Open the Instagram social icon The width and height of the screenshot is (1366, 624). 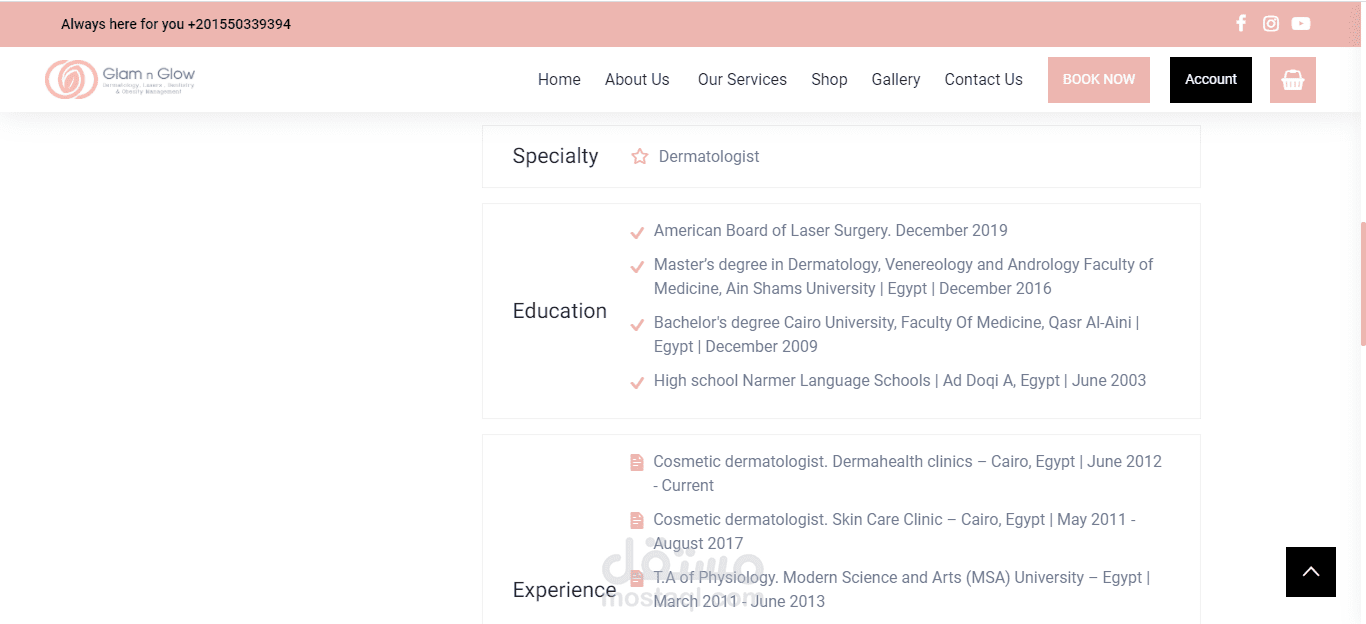(1271, 23)
